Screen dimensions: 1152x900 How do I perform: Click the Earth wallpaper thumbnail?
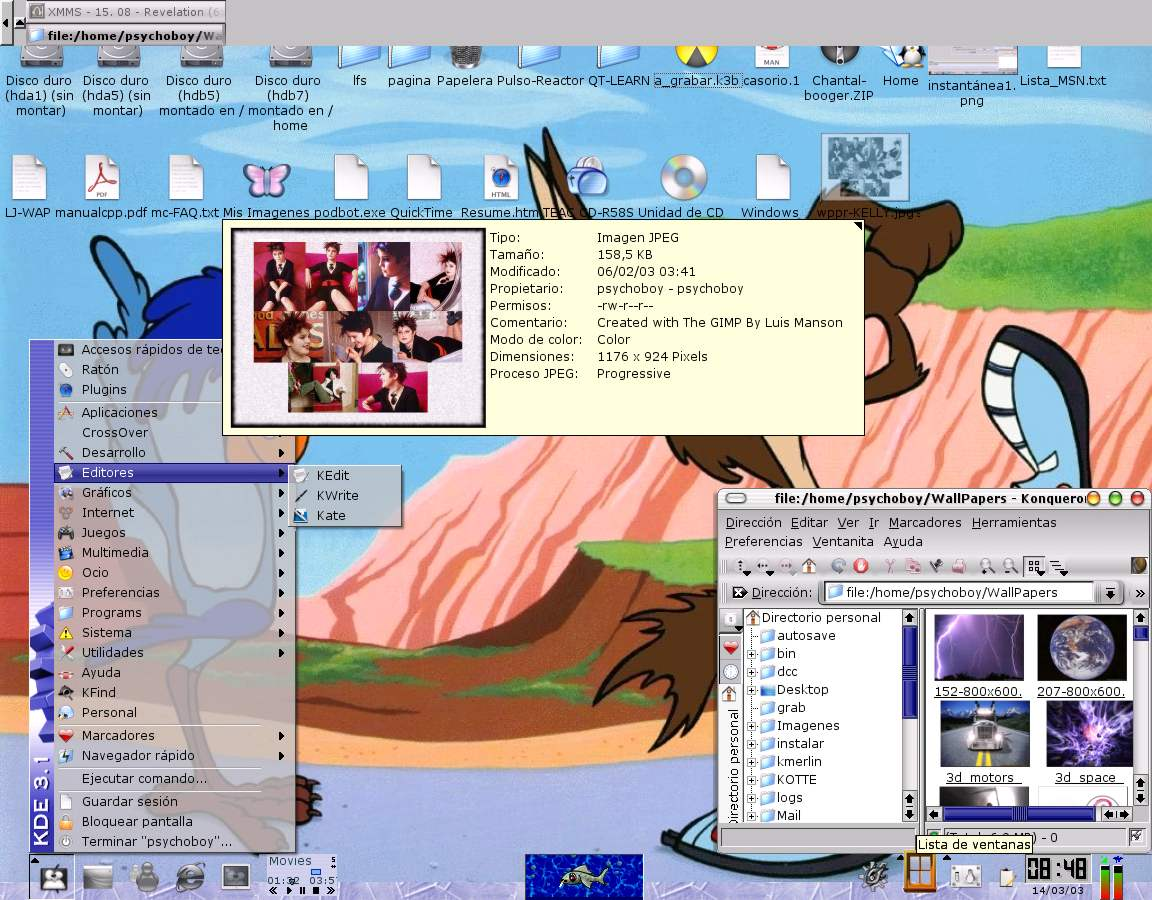click(1081, 647)
